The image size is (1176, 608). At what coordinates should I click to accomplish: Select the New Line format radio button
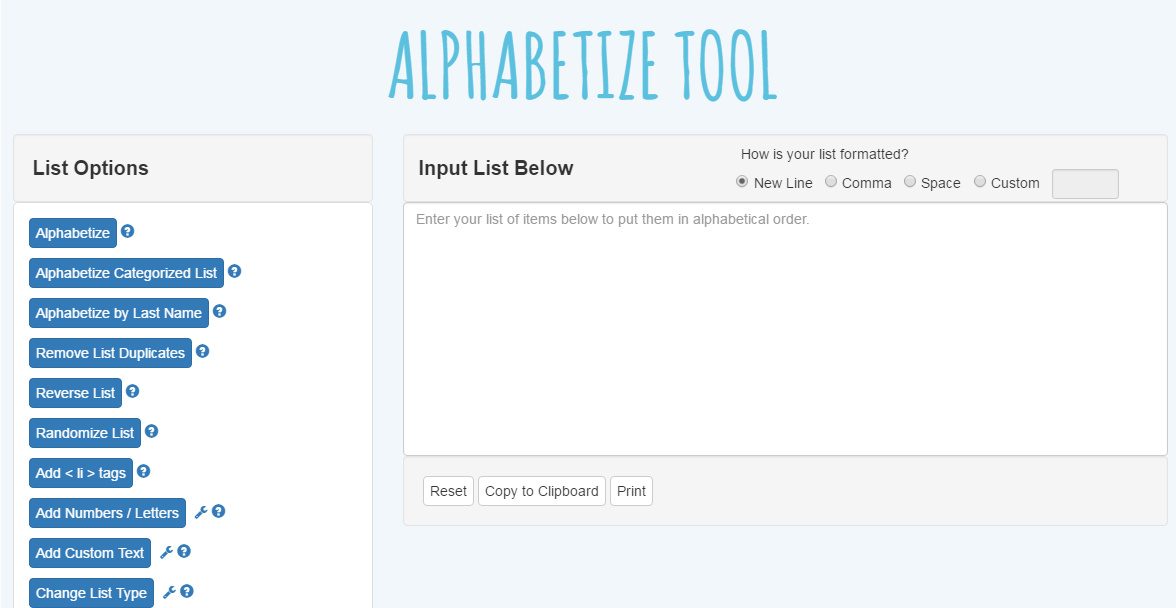click(x=742, y=182)
